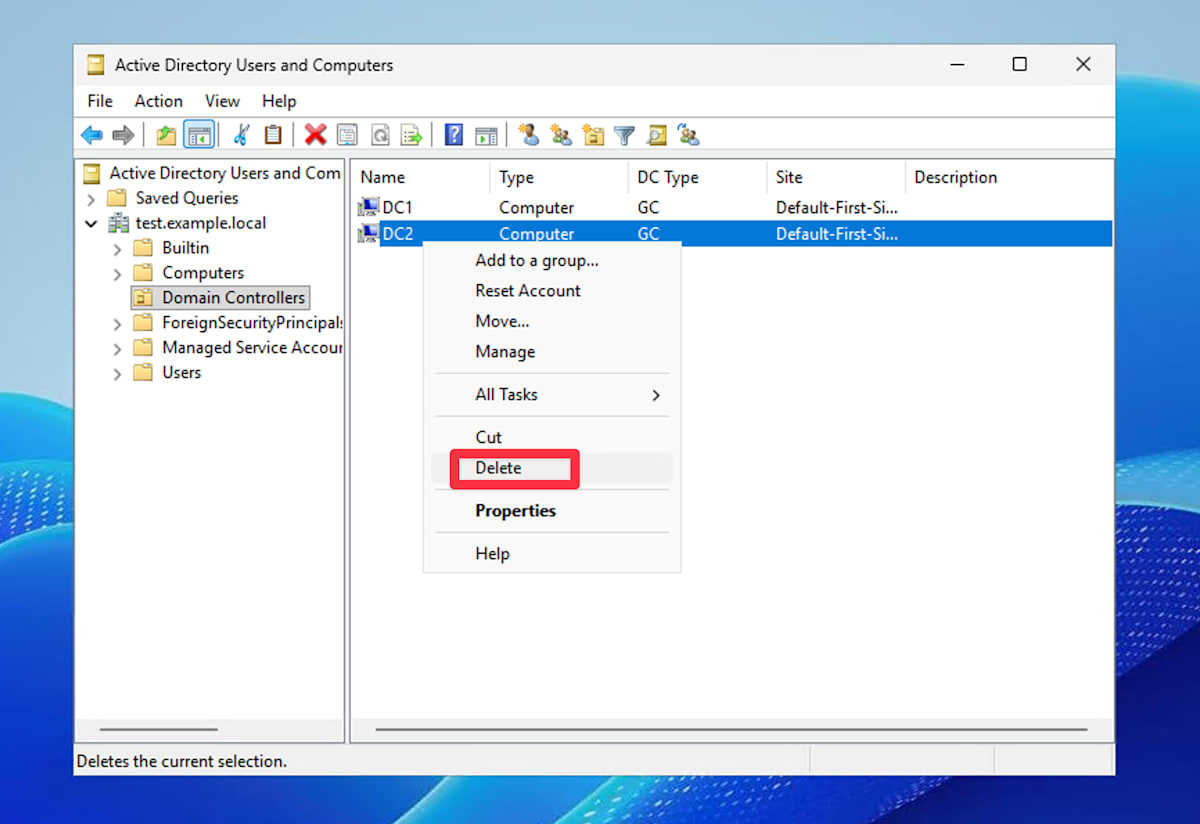
Task: Click the Back arrow toolbar icon
Action: (x=92, y=135)
